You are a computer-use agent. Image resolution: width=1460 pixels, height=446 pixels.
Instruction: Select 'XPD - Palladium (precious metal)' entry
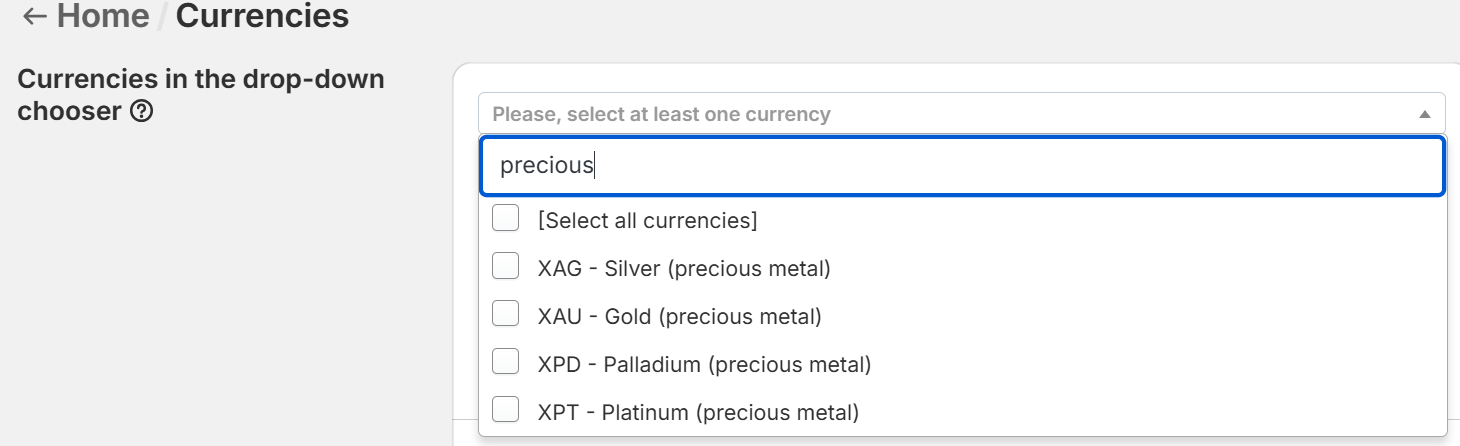pyautogui.click(x=704, y=364)
